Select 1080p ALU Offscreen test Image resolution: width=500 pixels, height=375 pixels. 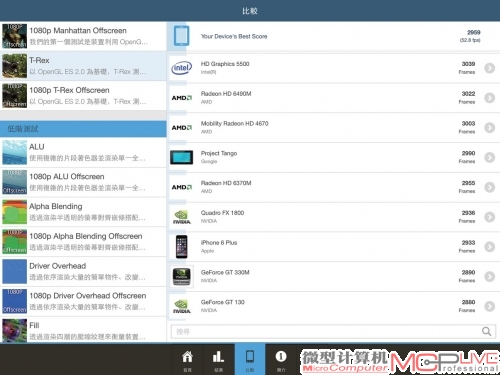point(83,182)
